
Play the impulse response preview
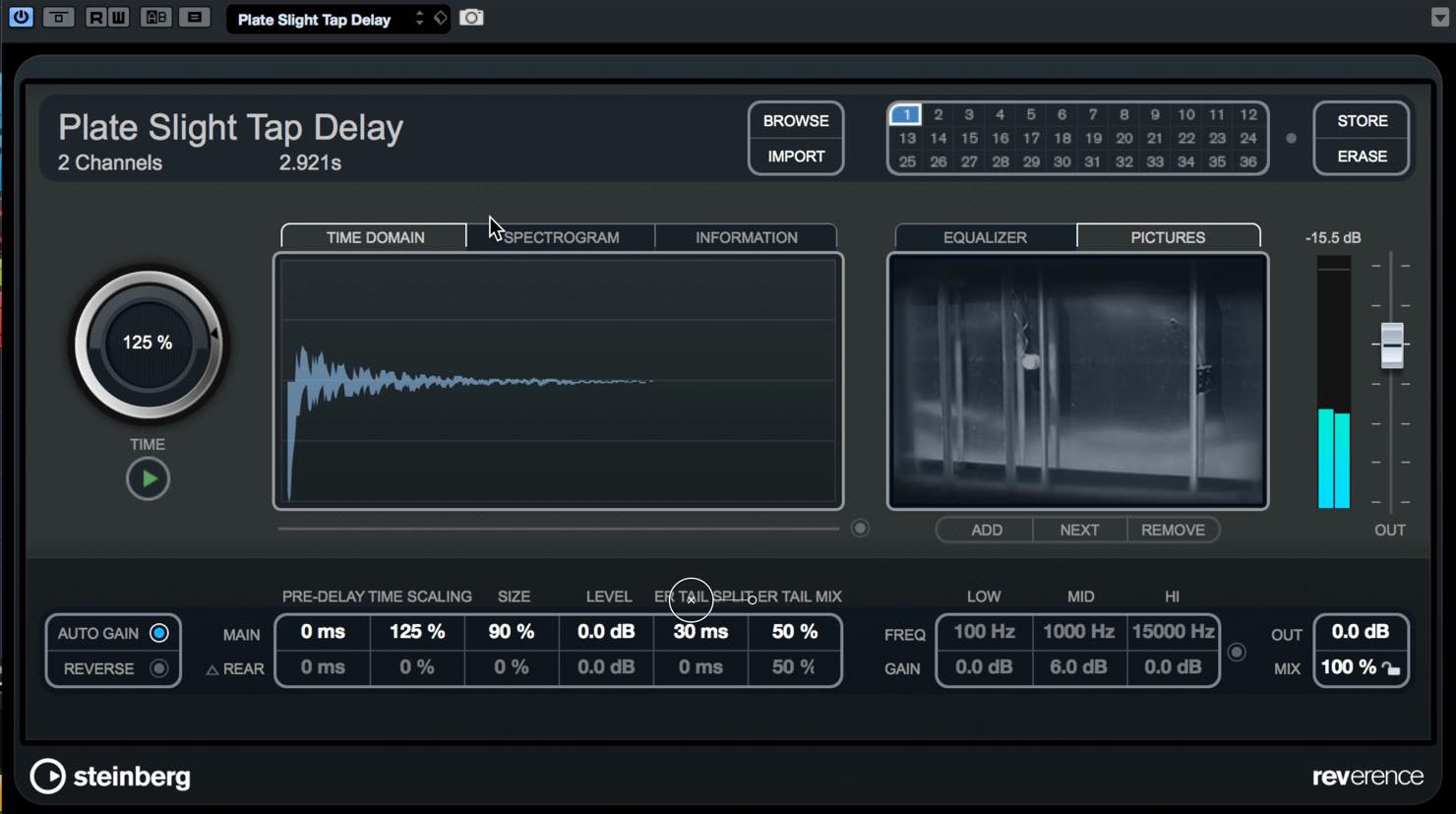pos(148,479)
